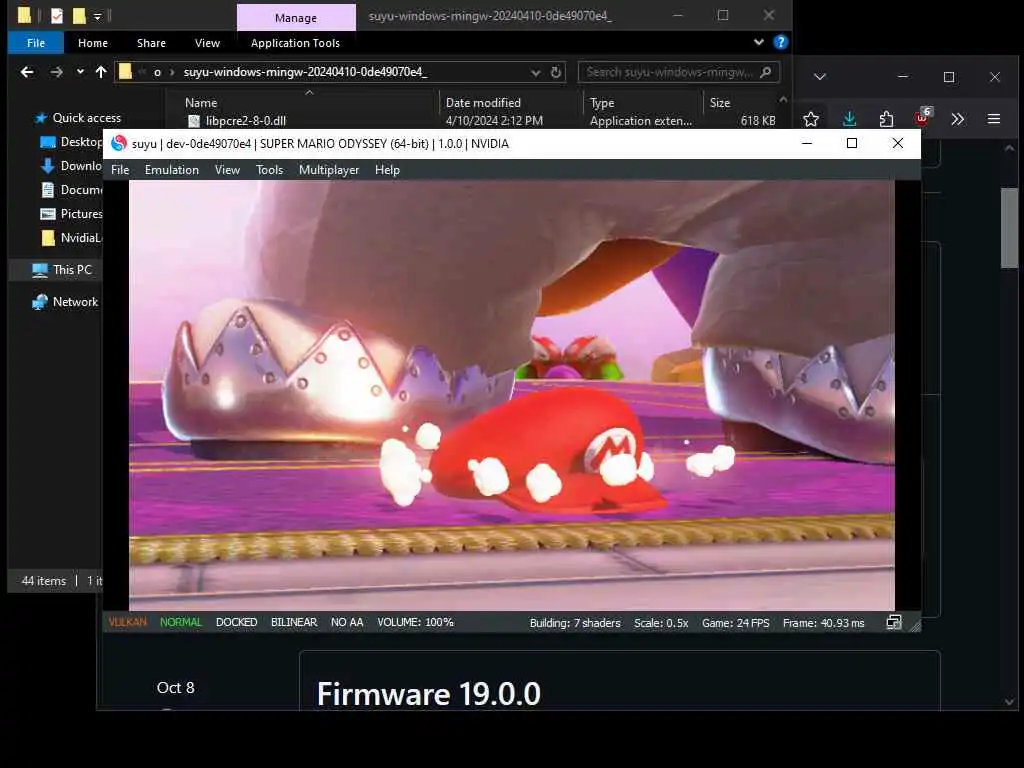
Task: Open browser Downloads arrow icon
Action: pos(849,119)
